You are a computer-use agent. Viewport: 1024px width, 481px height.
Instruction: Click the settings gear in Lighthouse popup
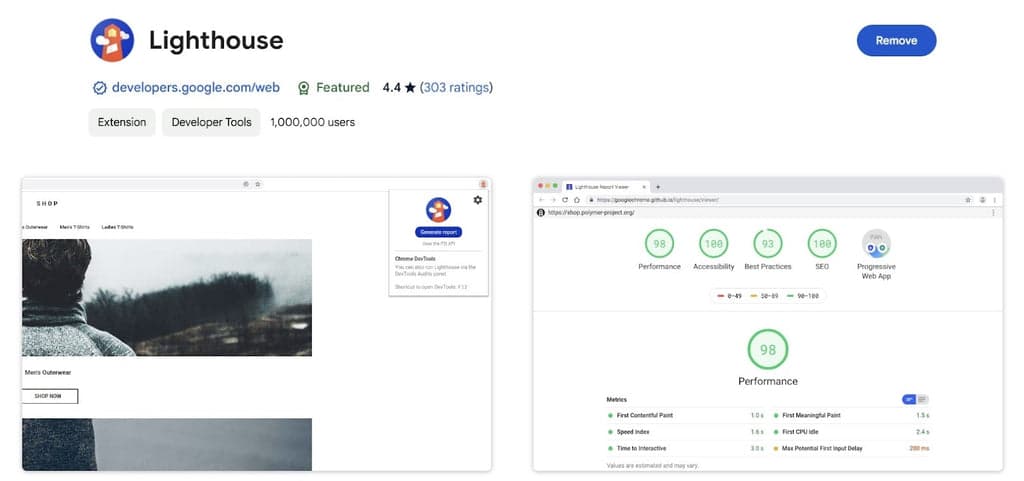(x=477, y=200)
